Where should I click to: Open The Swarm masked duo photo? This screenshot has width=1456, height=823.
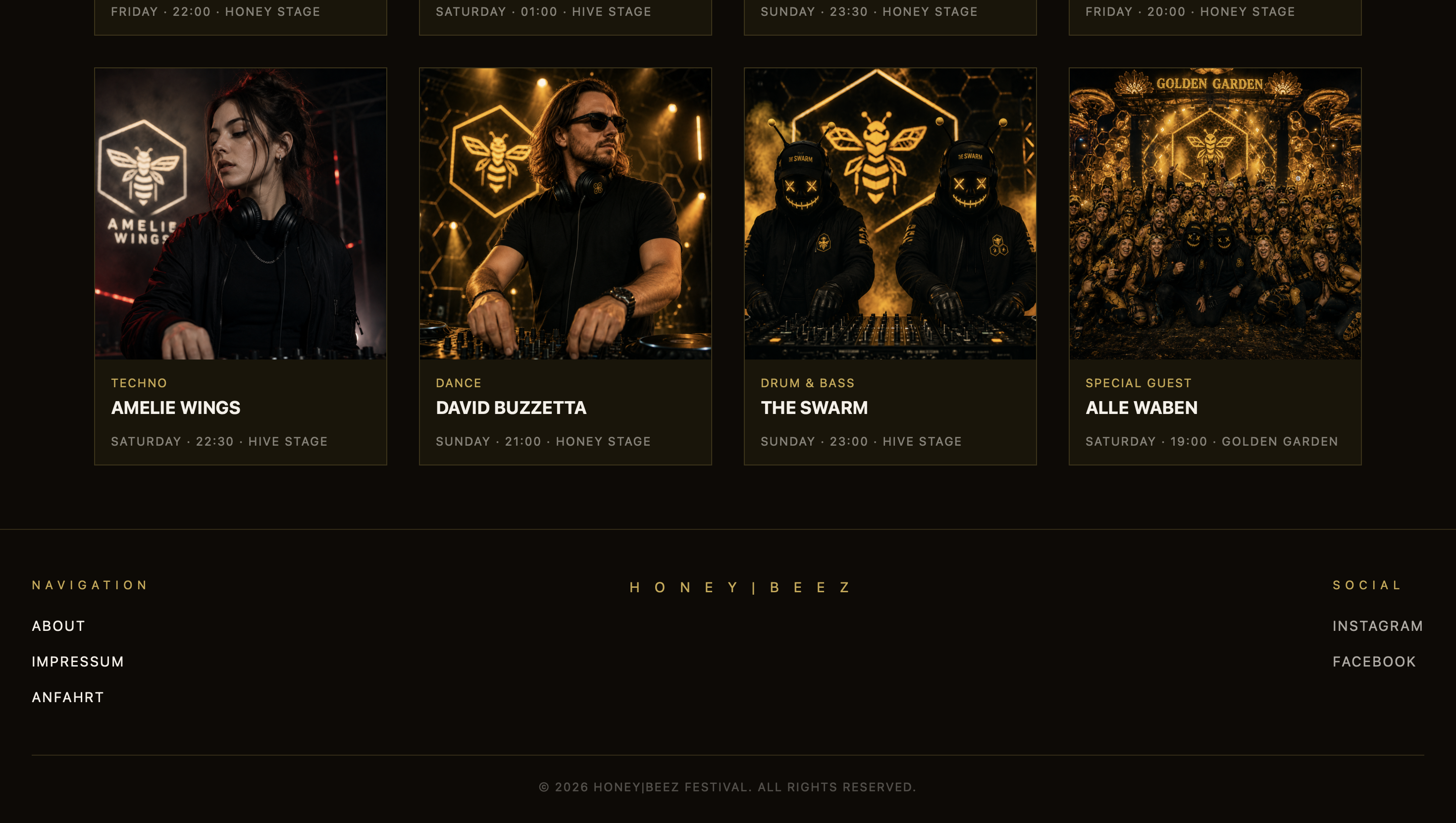(x=890, y=213)
